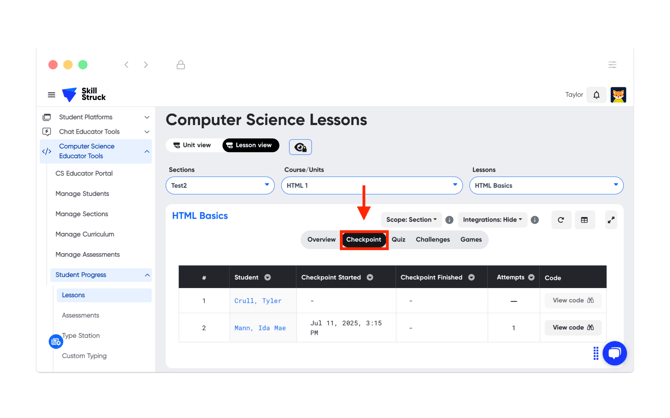Viewport: 670px width, 418px height.
Task: Open the Course/Units dropdown showing HTML 1
Action: point(371,185)
